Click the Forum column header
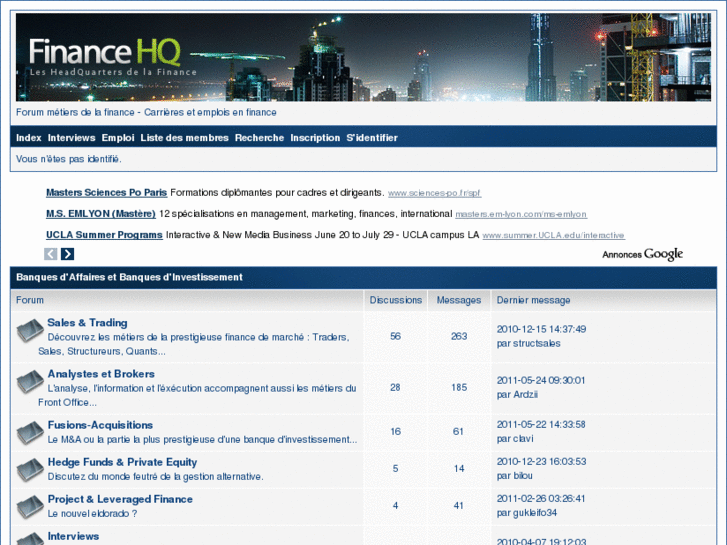The height and width of the screenshot is (545, 727). click(30, 300)
